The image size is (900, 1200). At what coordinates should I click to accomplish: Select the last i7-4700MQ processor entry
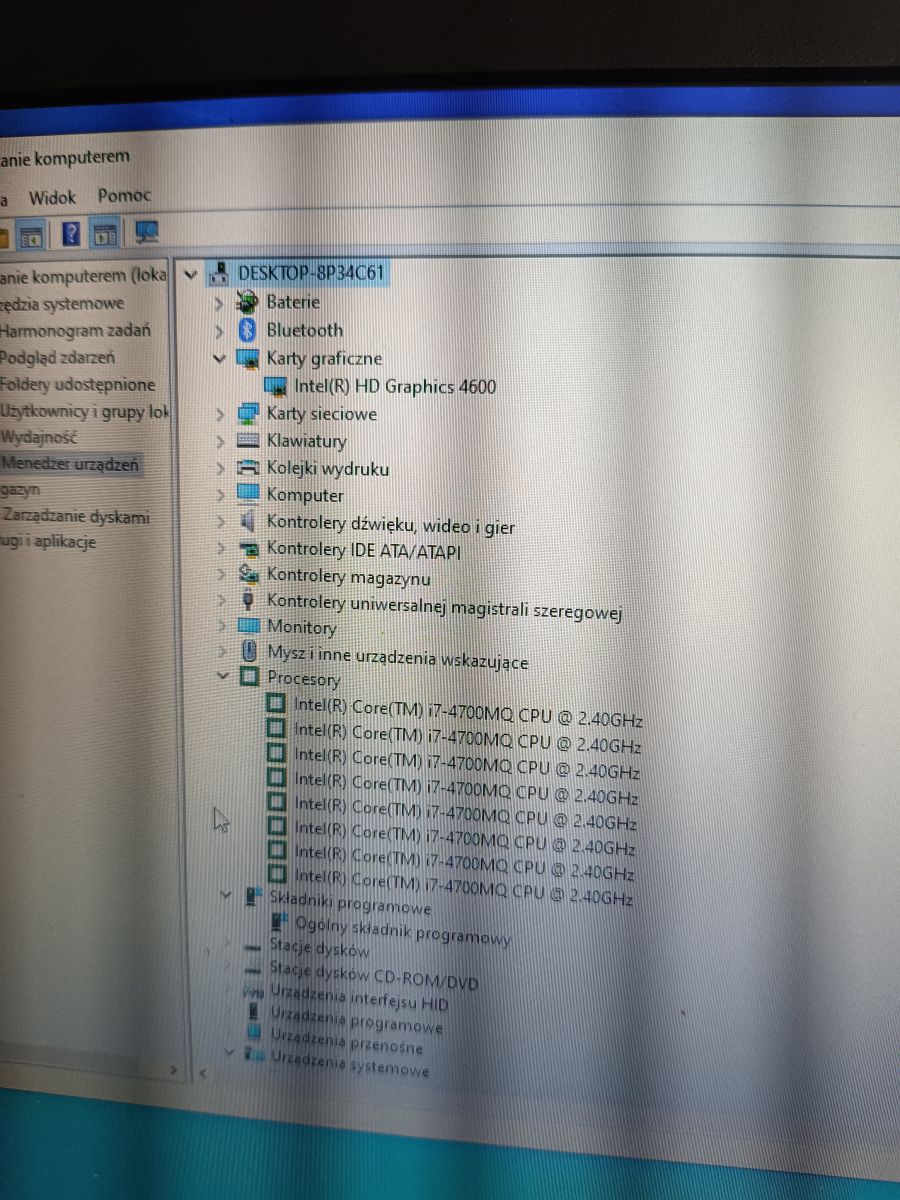point(465,888)
